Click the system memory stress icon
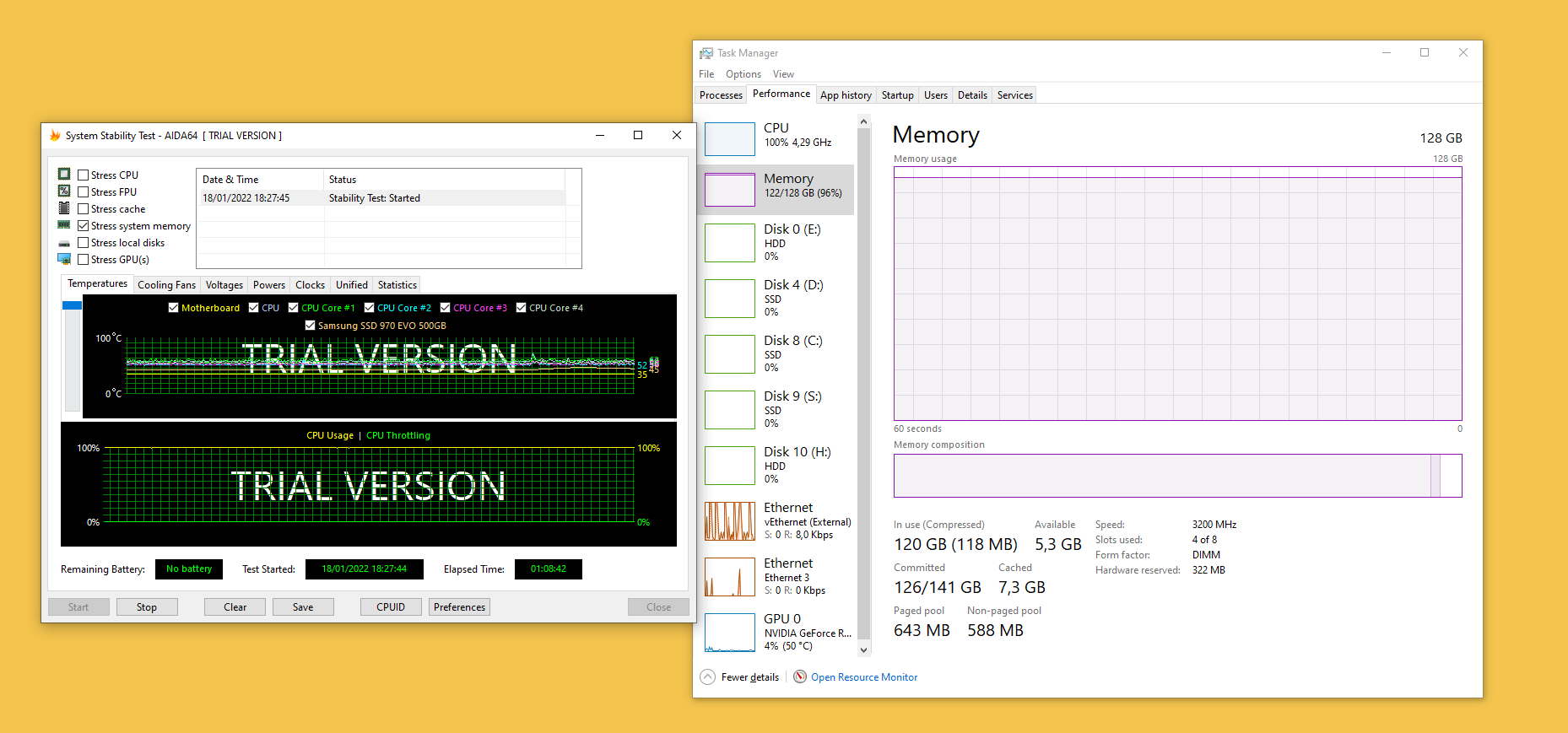 click(64, 225)
